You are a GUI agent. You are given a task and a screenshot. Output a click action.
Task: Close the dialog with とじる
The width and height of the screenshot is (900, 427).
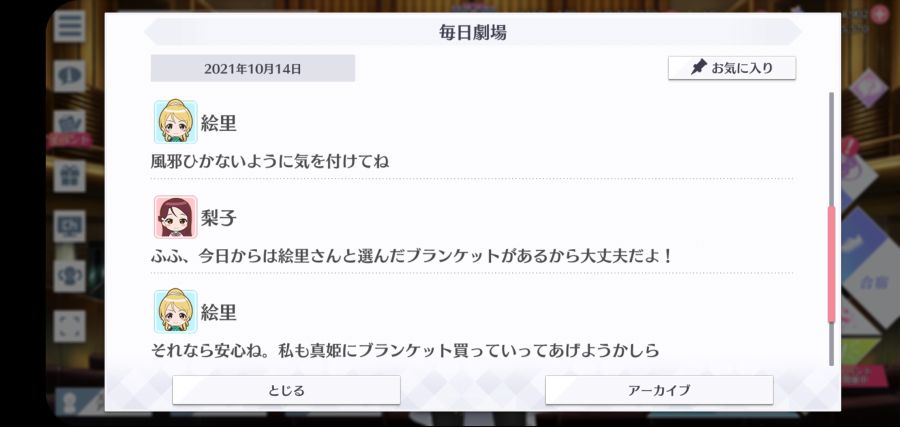pos(286,390)
